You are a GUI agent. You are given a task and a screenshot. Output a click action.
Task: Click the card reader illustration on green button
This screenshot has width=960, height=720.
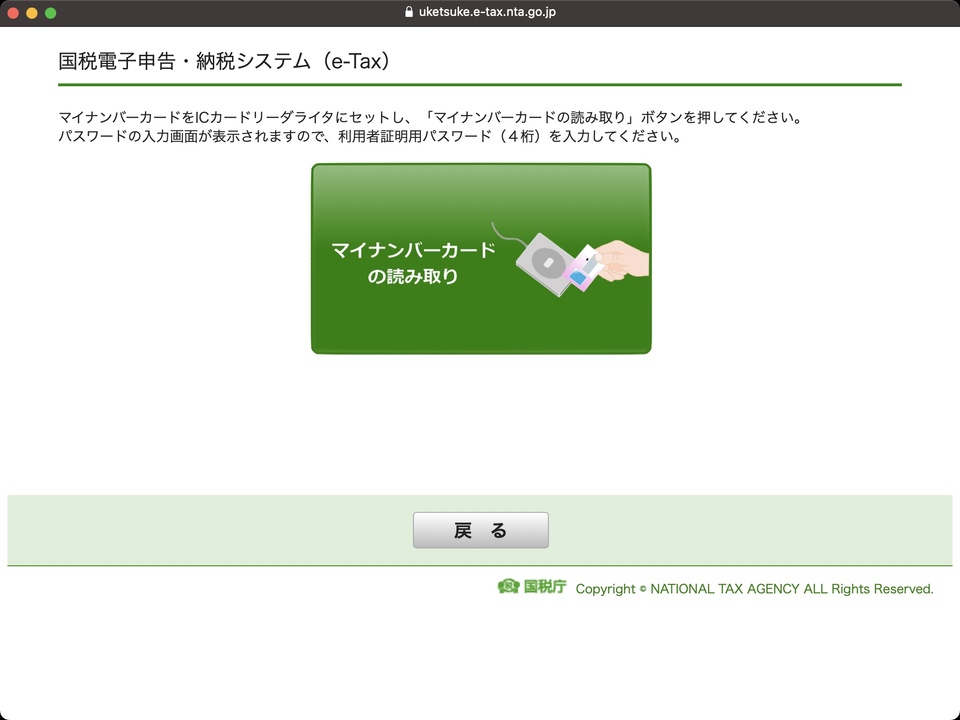point(571,260)
